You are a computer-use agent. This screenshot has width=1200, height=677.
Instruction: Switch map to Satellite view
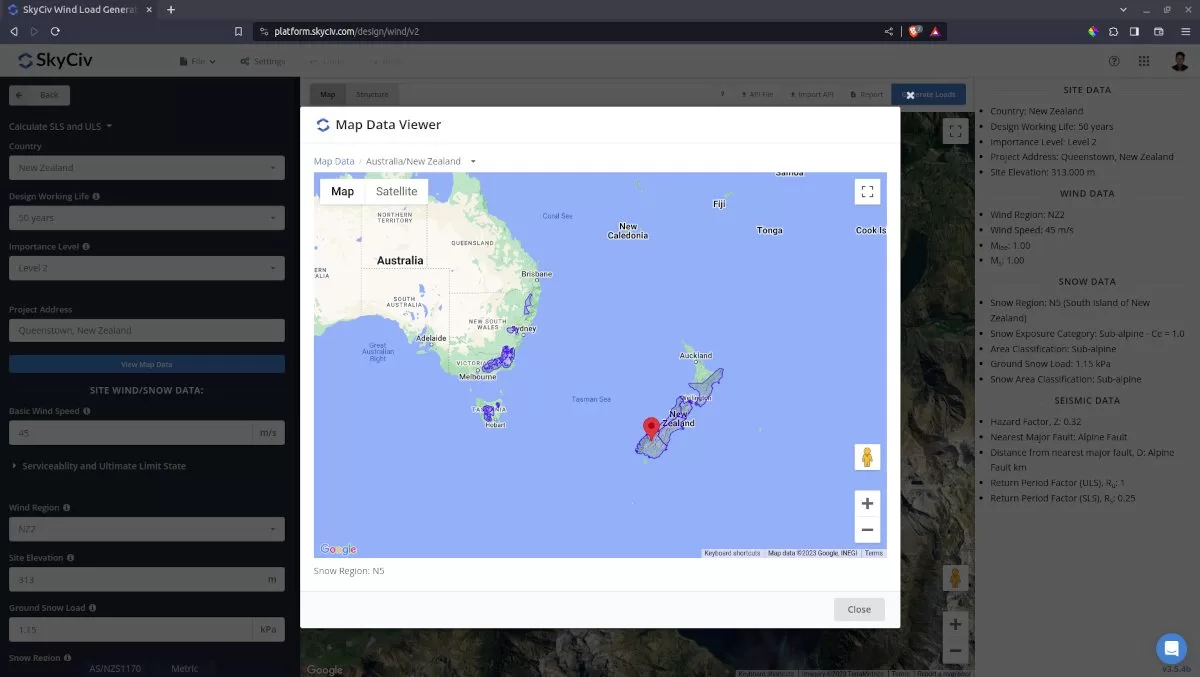pyautogui.click(x=396, y=192)
